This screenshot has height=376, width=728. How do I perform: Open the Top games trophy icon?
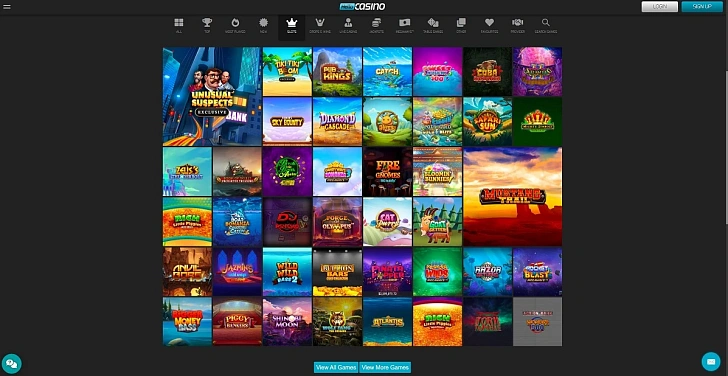[x=207, y=26]
